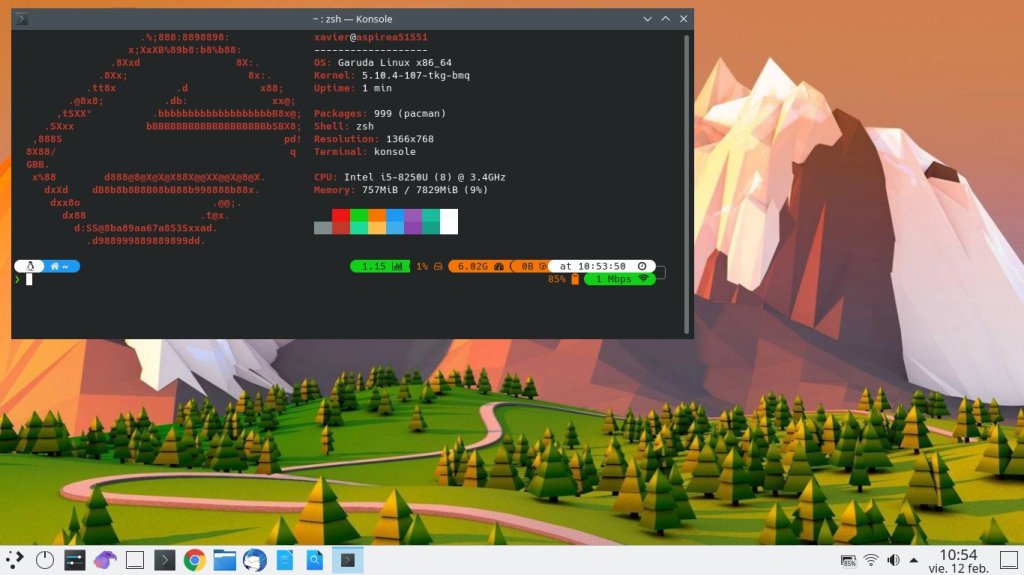1024x575 pixels.
Task: Open the blue text document app icon
Action: [x=285, y=560]
